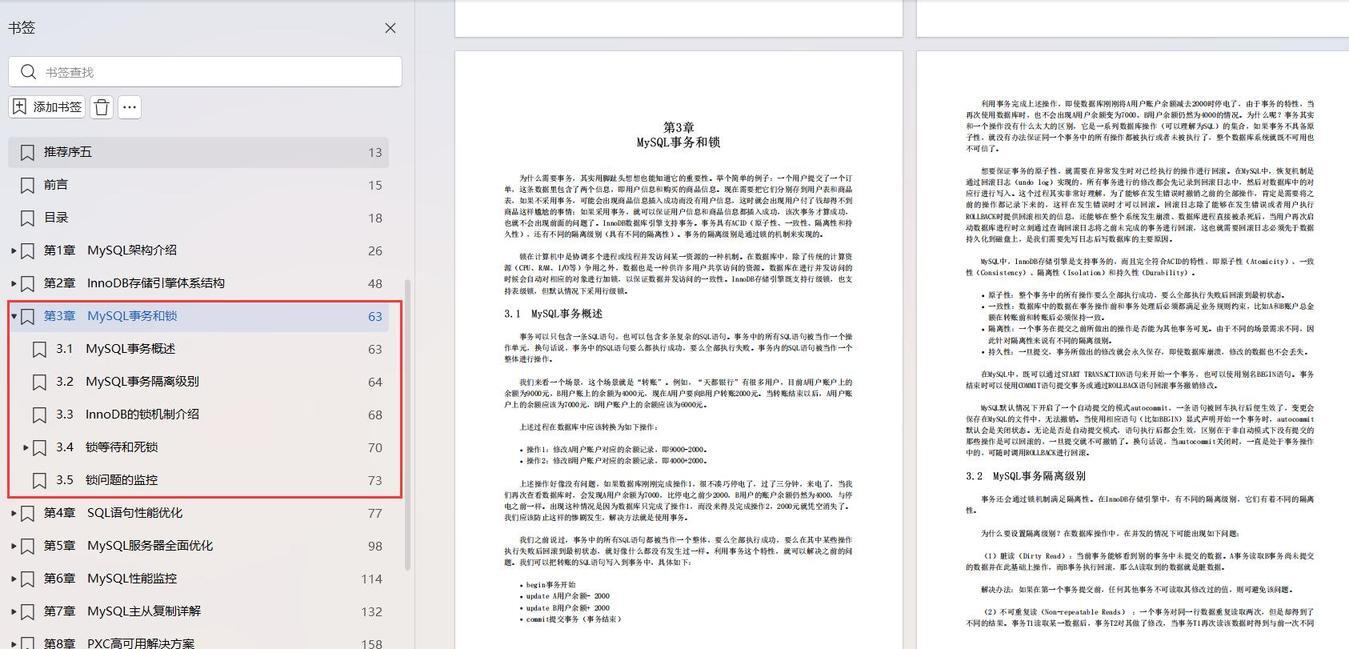Screen dimensions: 1349x649
Task: Click the 3.2 MySQL事务隔离级别 heading in document
Action: (x=1025, y=476)
